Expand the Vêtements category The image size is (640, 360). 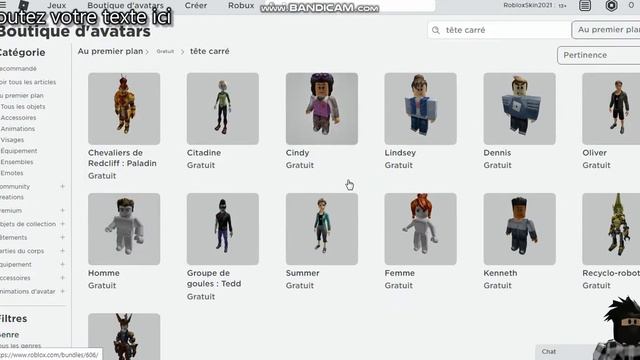[x=62, y=238]
